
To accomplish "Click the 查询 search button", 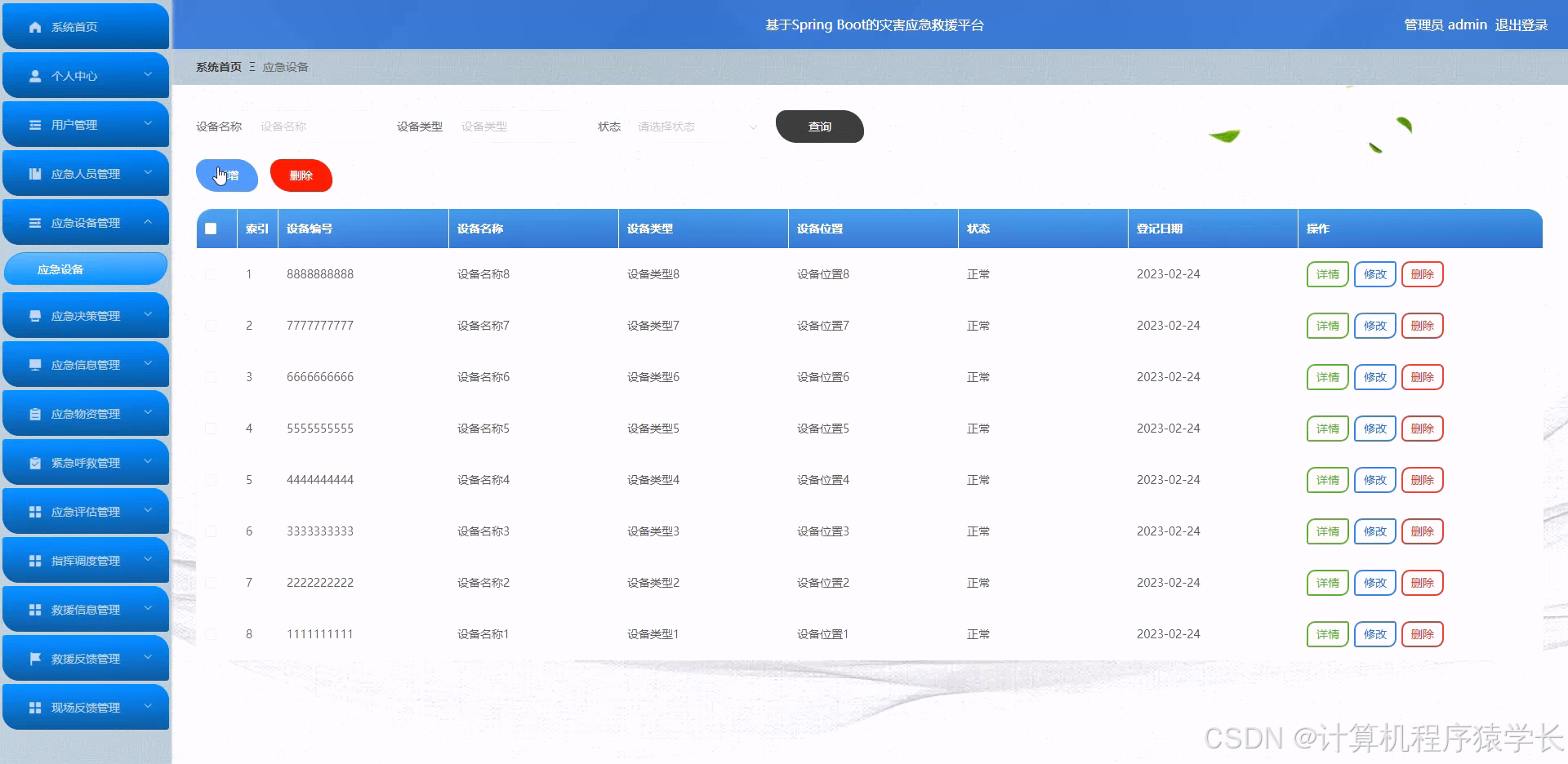I will pos(820,127).
